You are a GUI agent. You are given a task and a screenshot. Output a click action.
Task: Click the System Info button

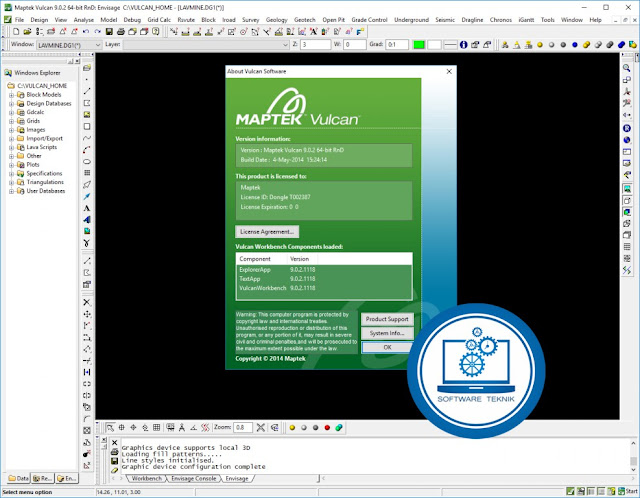387,333
